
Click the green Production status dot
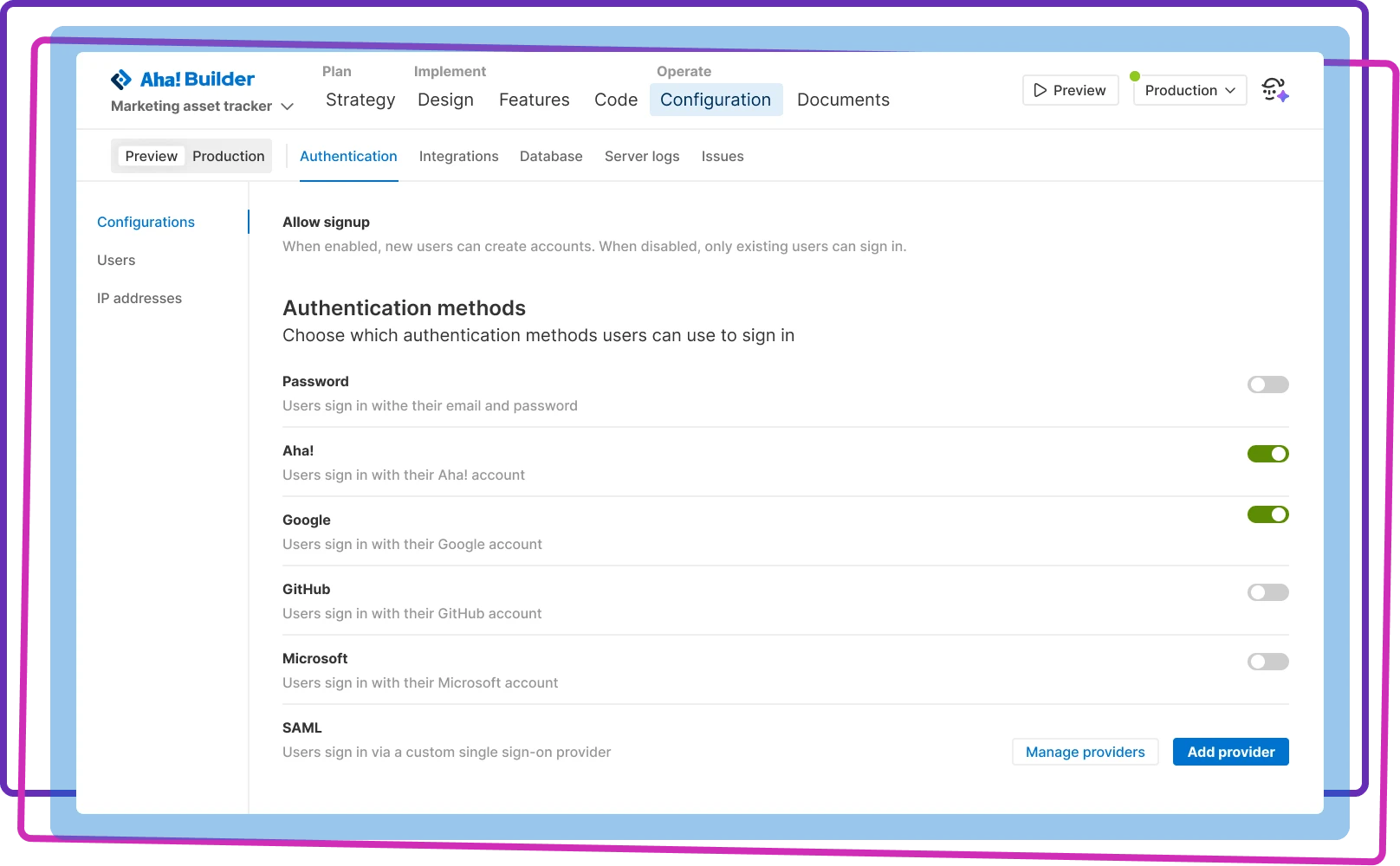(1136, 76)
